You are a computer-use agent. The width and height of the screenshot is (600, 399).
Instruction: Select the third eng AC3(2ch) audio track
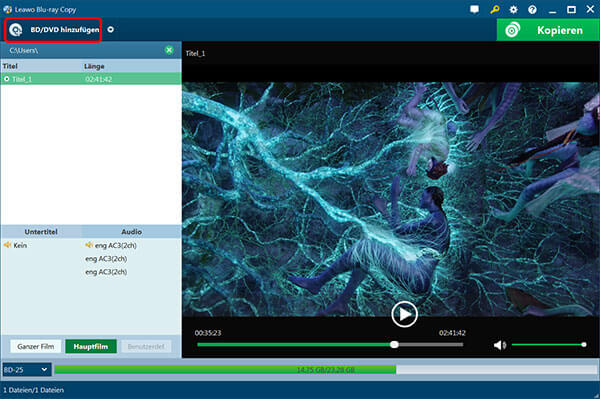106,272
